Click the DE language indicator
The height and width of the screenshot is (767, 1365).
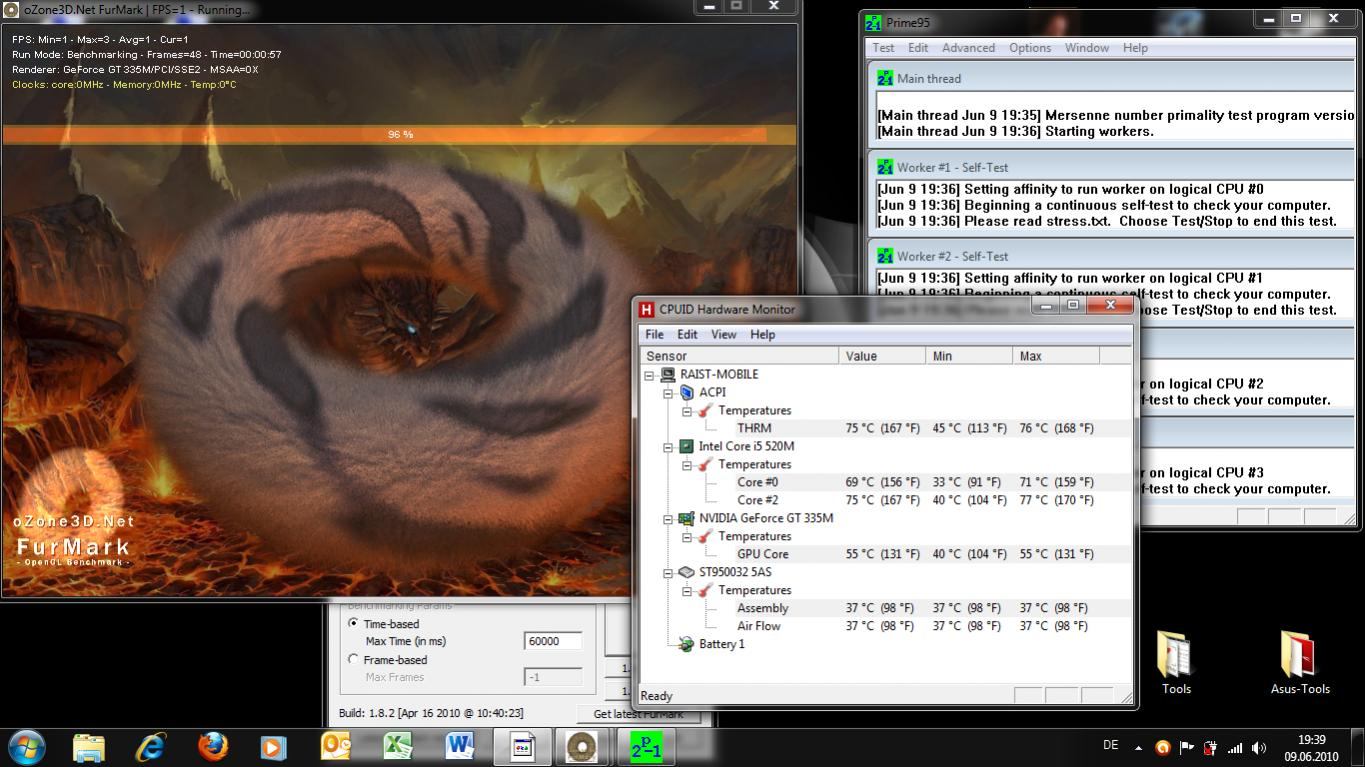1110,745
